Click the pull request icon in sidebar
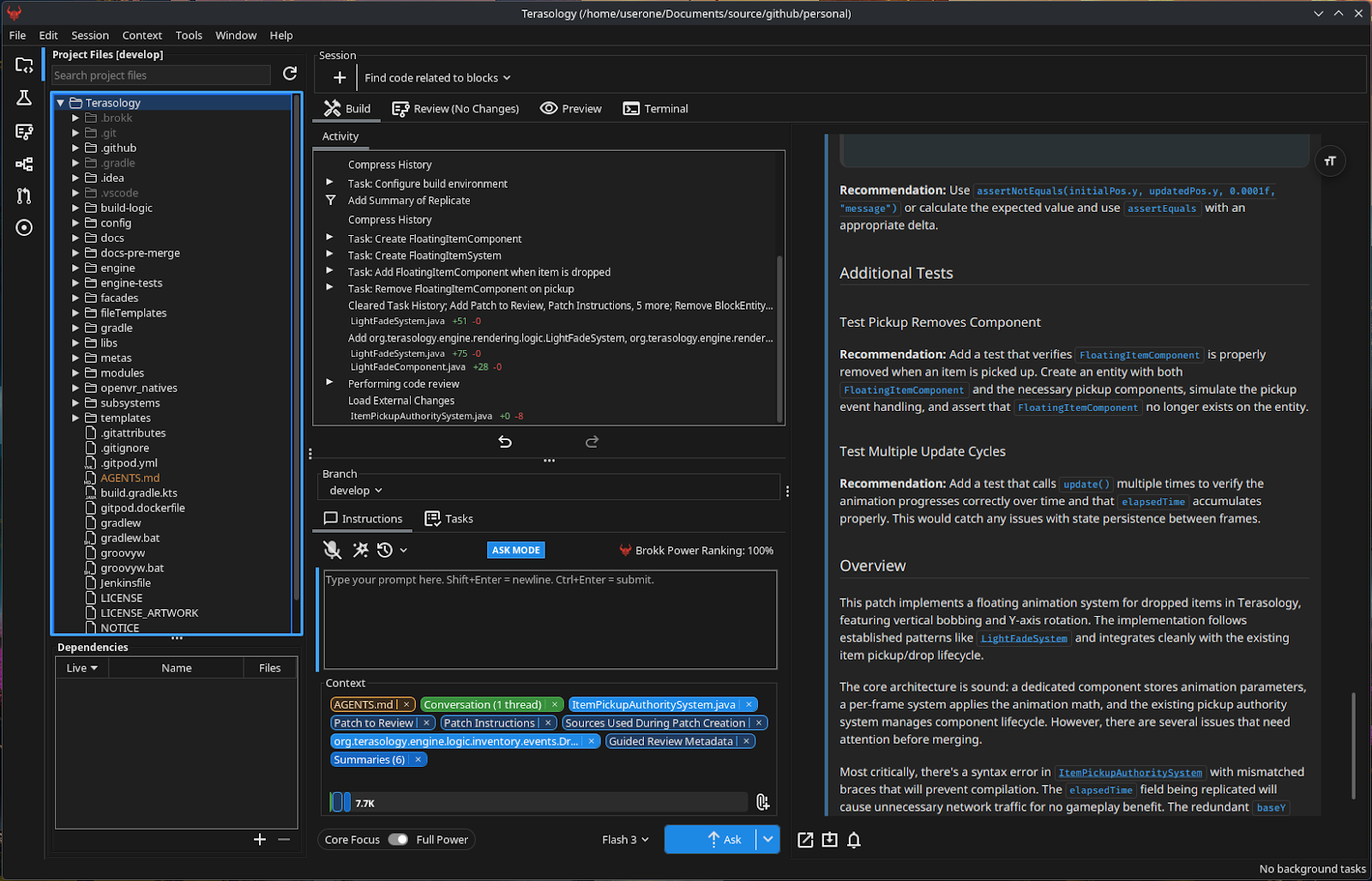The image size is (1372, 881). [24, 196]
